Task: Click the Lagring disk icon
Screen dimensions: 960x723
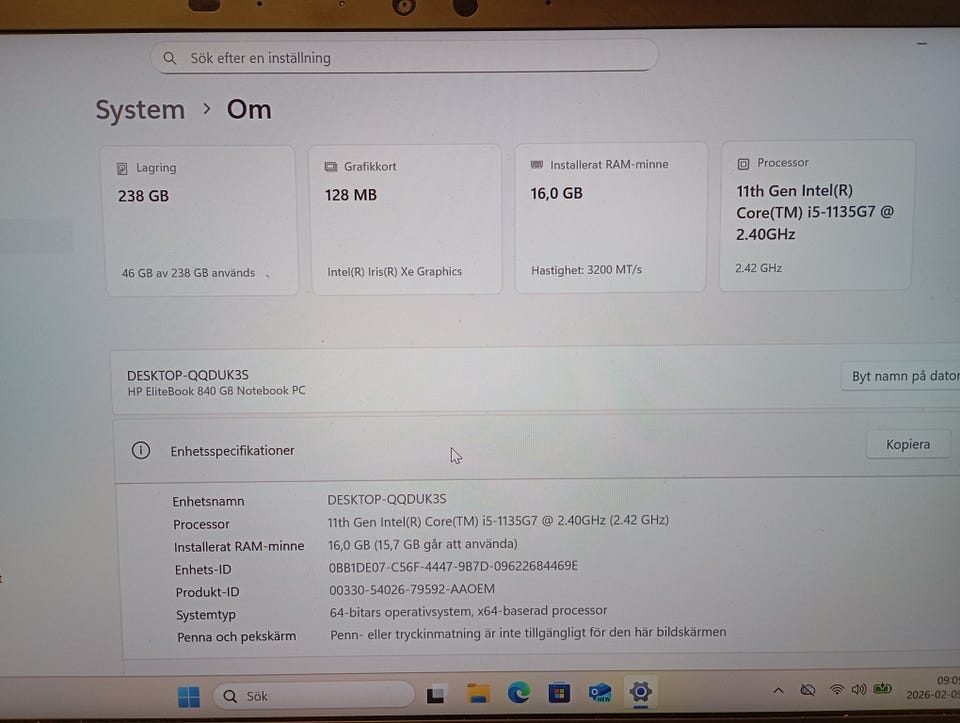Action: pyautogui.click(x=122, y=168)
